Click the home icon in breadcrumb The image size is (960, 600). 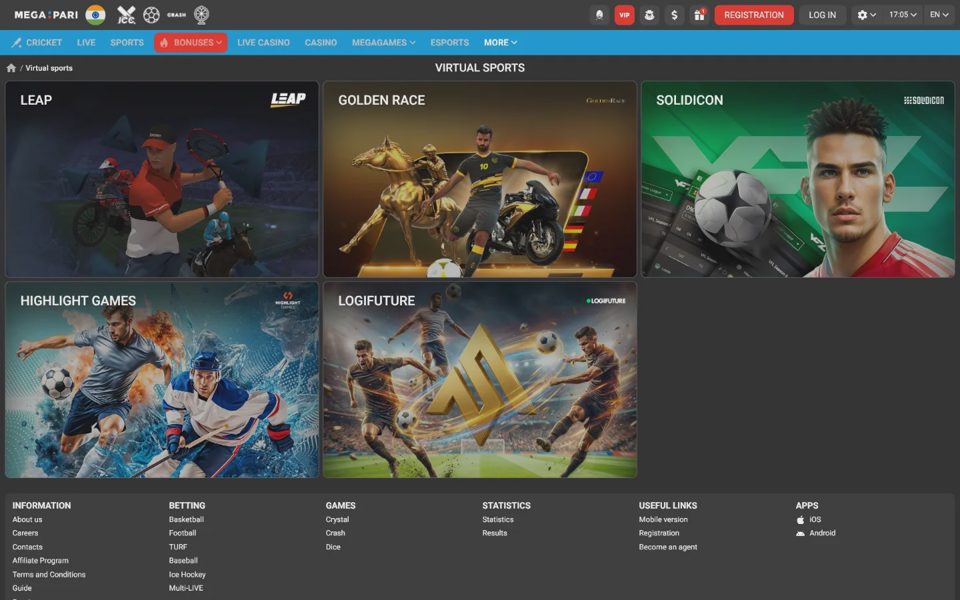click(11, 68)
